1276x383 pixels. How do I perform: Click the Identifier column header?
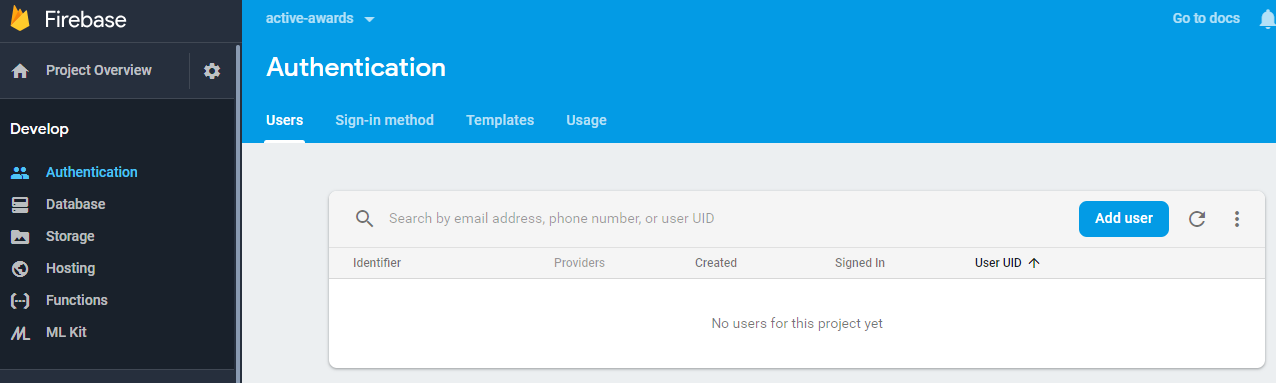[377, 263]
